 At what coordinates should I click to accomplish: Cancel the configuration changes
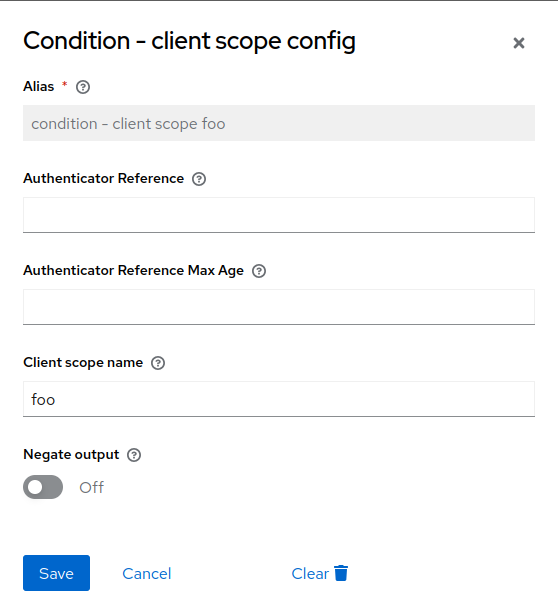coord(147,573)
